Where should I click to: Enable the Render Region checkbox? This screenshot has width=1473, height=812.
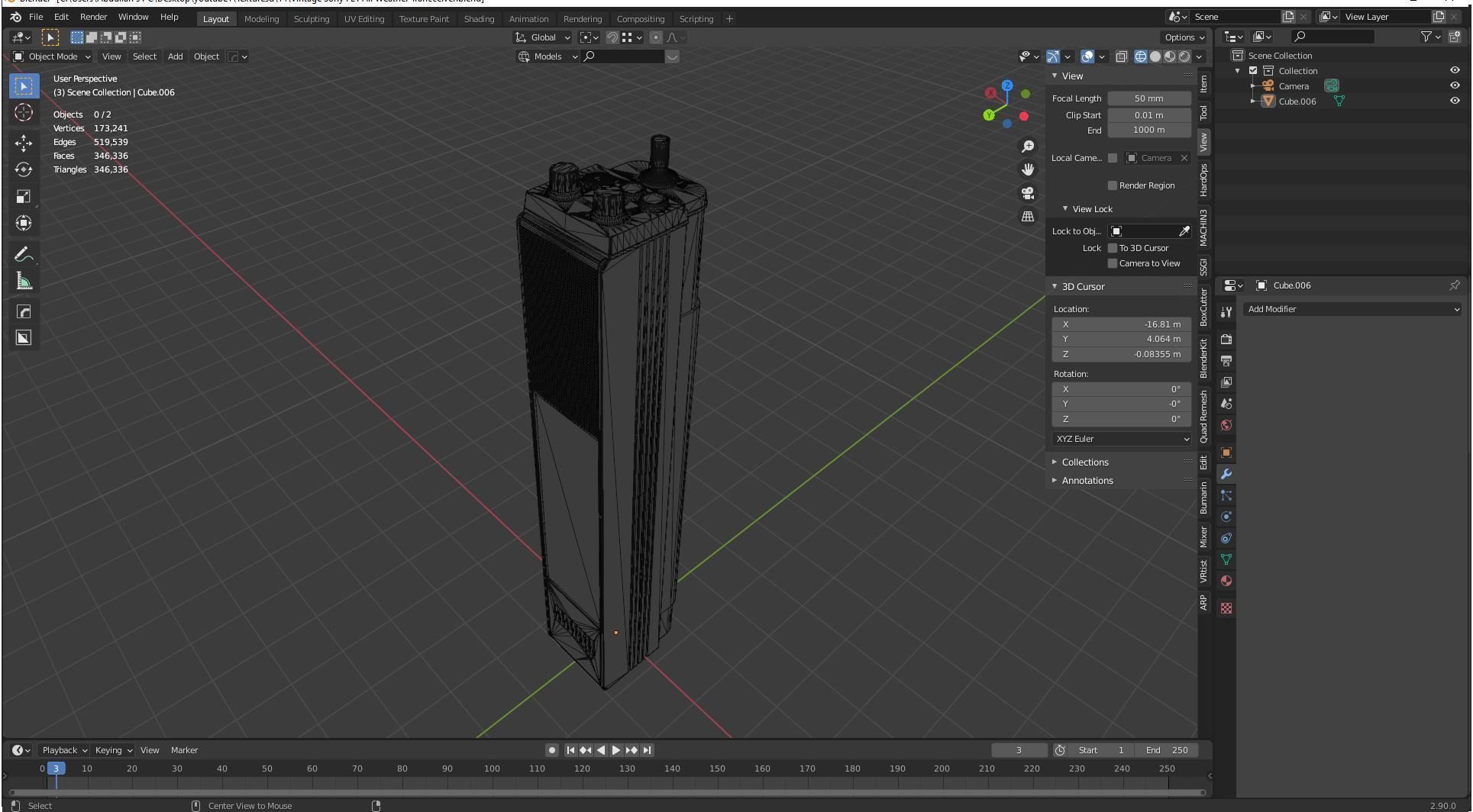click(1113, 185)
